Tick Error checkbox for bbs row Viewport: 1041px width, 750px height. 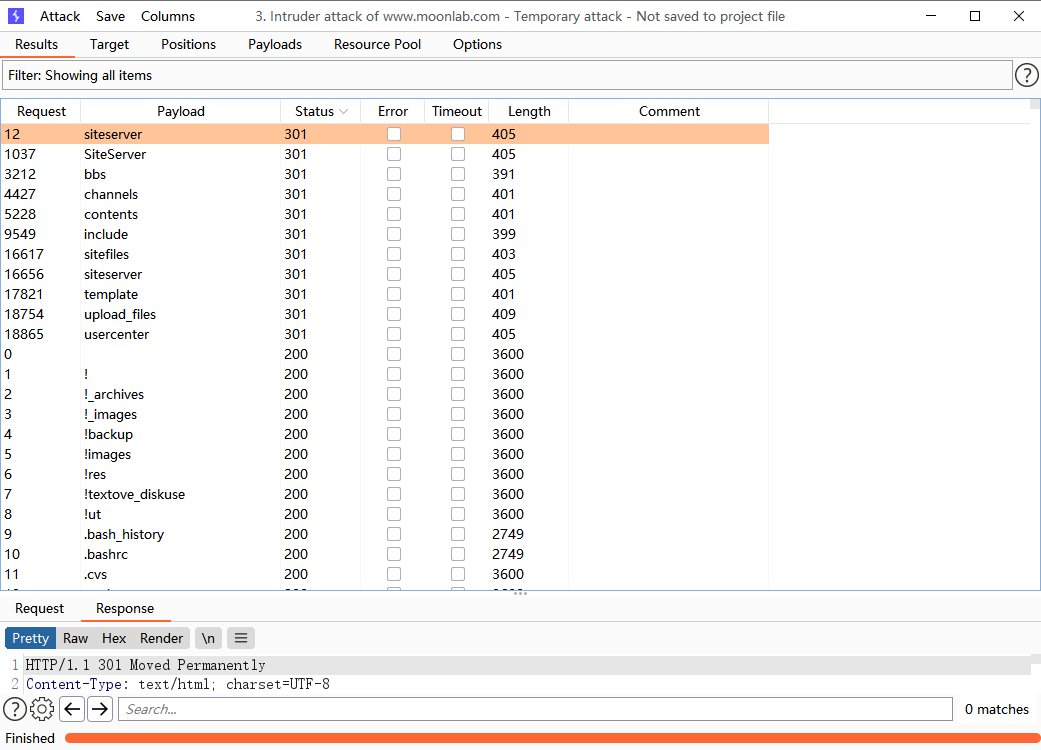tap(394, 174)
